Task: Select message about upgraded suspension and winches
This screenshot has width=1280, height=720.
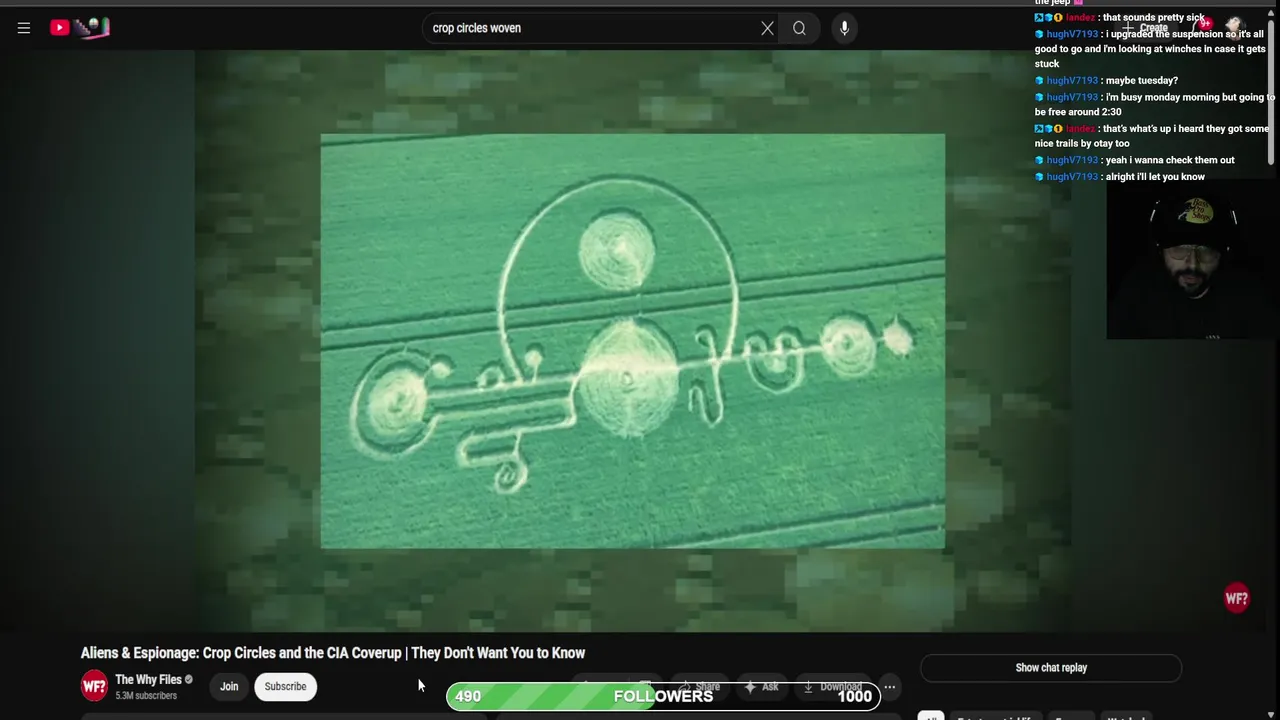Action: click(x=1150, y=49)
